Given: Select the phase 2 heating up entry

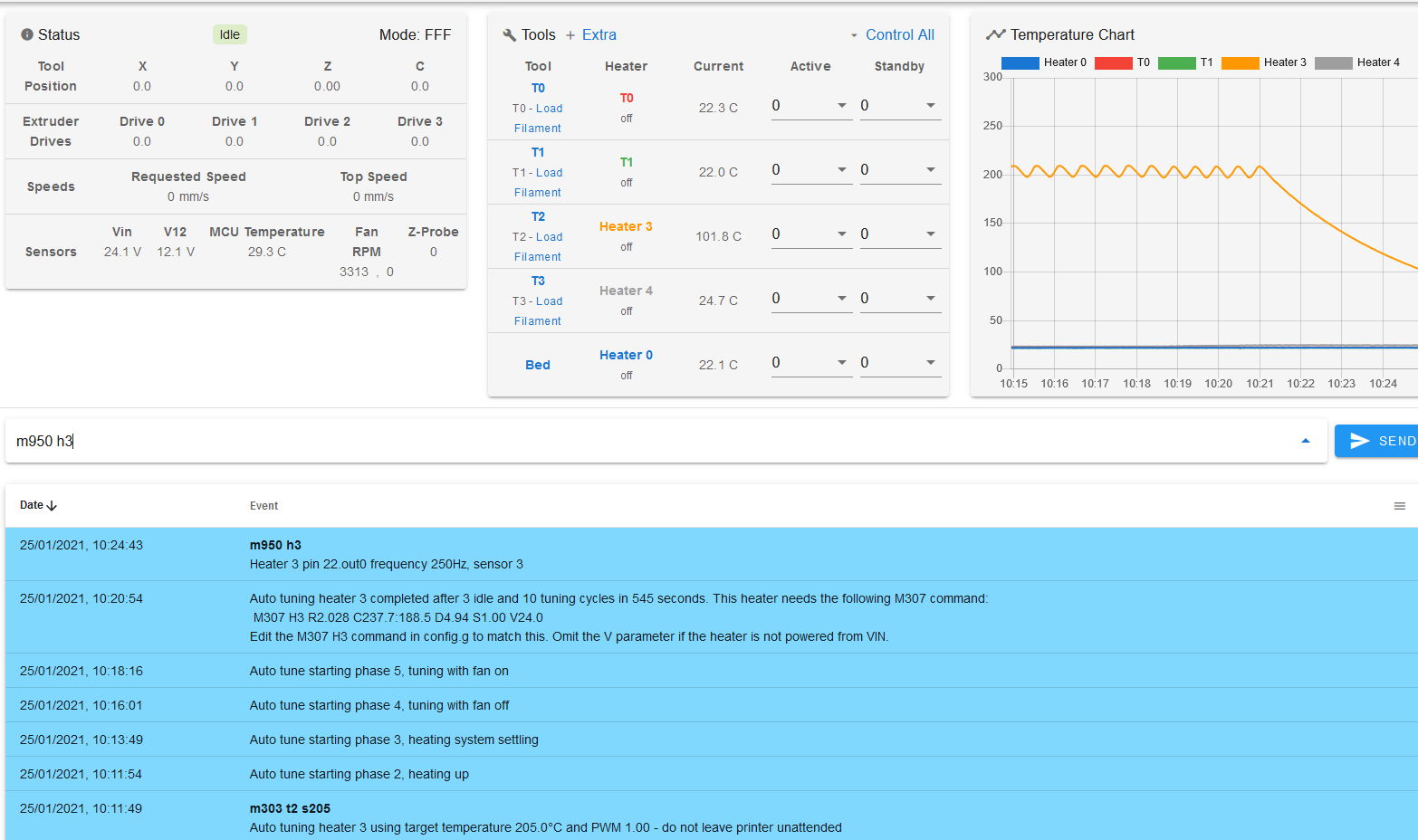Looking at the screenshot, I should coord(712,774).
